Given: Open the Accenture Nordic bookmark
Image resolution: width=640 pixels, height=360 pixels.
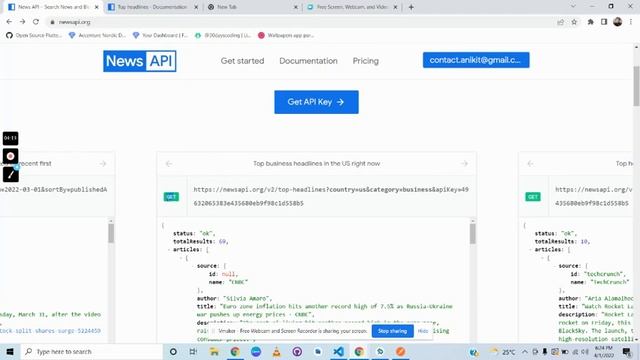Looking at the screenshot, I should coord(97,36).
